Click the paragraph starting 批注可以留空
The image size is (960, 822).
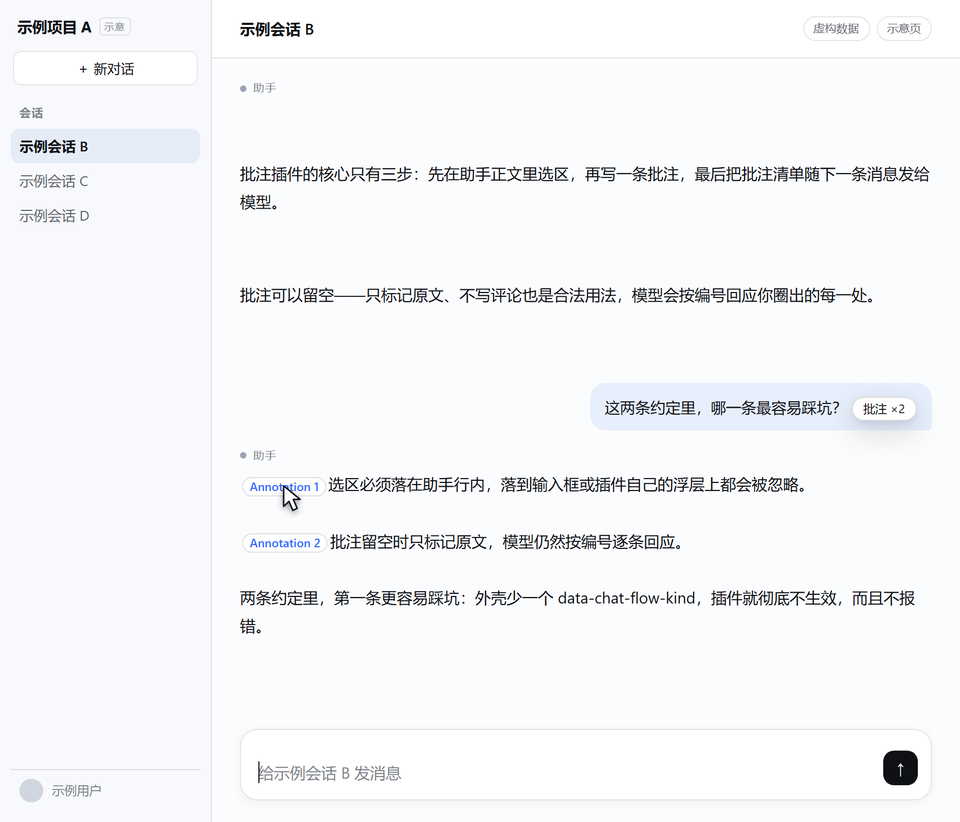560,296
